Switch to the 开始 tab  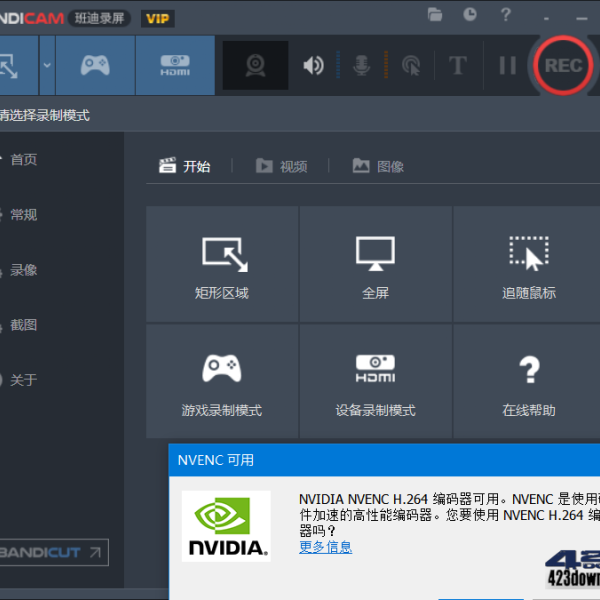tap(184, 166)
